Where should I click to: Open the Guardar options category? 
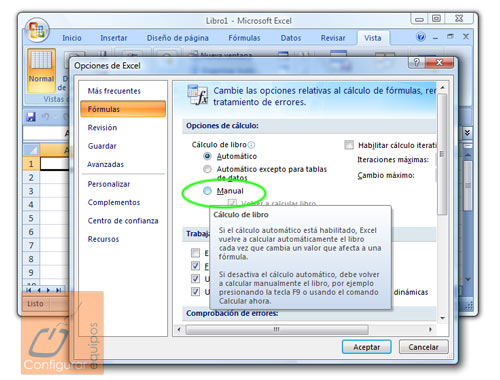click(x=102, y=146)
